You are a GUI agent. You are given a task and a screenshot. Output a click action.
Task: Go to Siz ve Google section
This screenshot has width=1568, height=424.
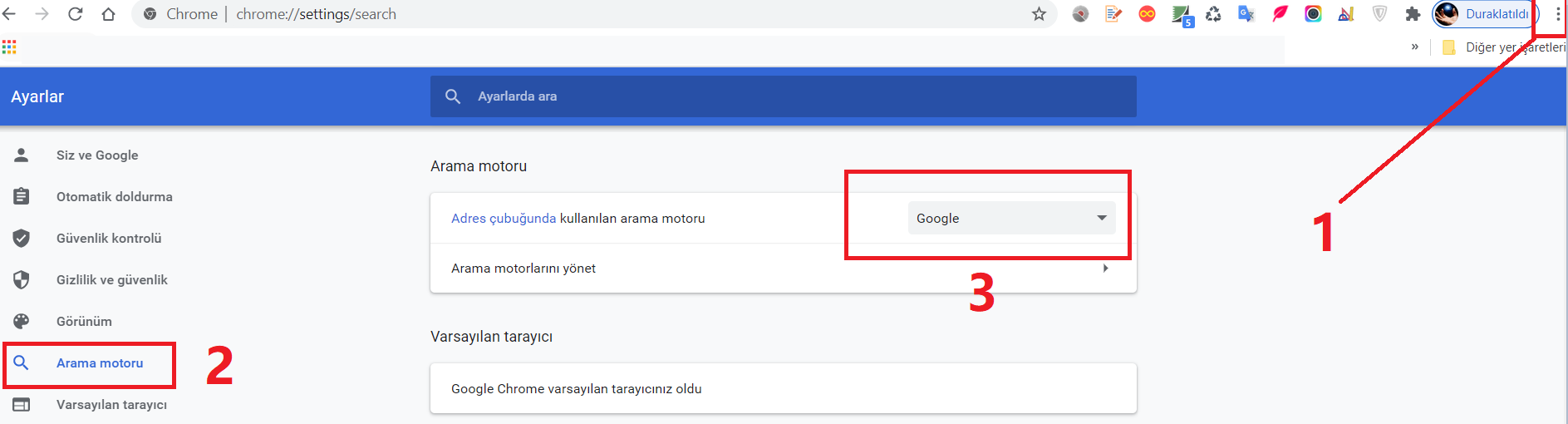pos(97,155)
